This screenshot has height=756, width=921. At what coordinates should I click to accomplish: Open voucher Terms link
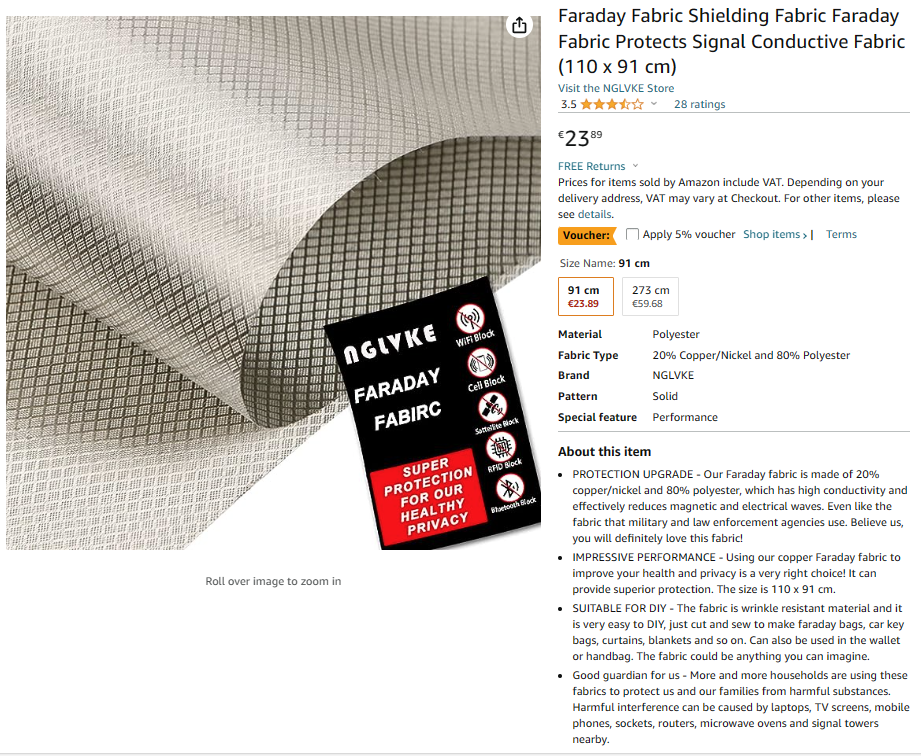point(841,234)
